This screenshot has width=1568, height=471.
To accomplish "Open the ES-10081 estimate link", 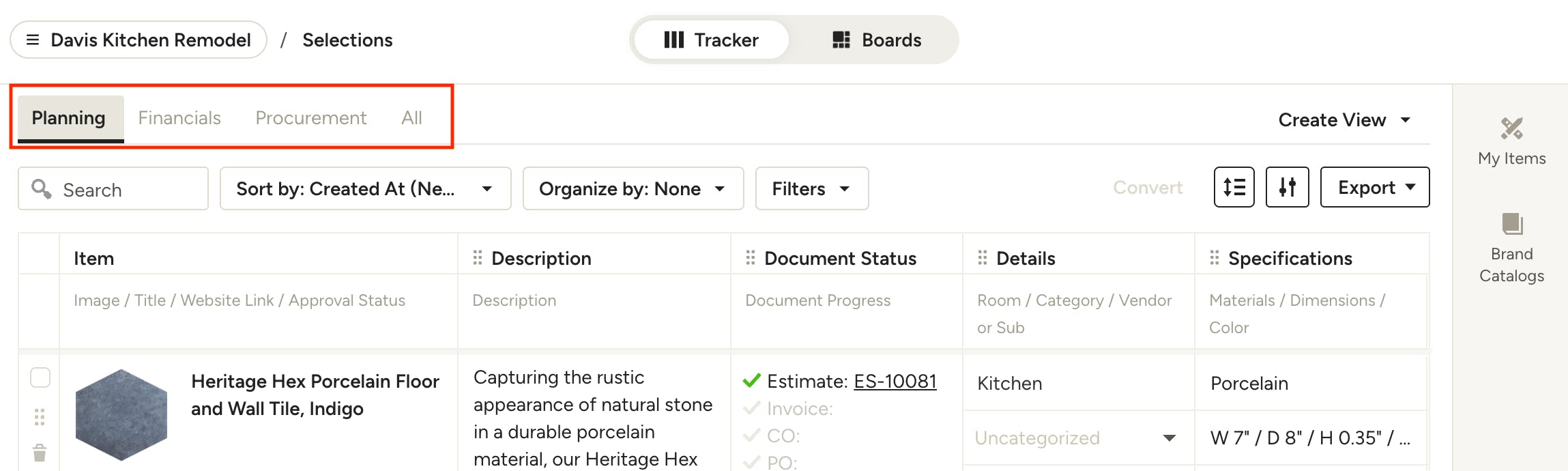I will tap(895, 382).
